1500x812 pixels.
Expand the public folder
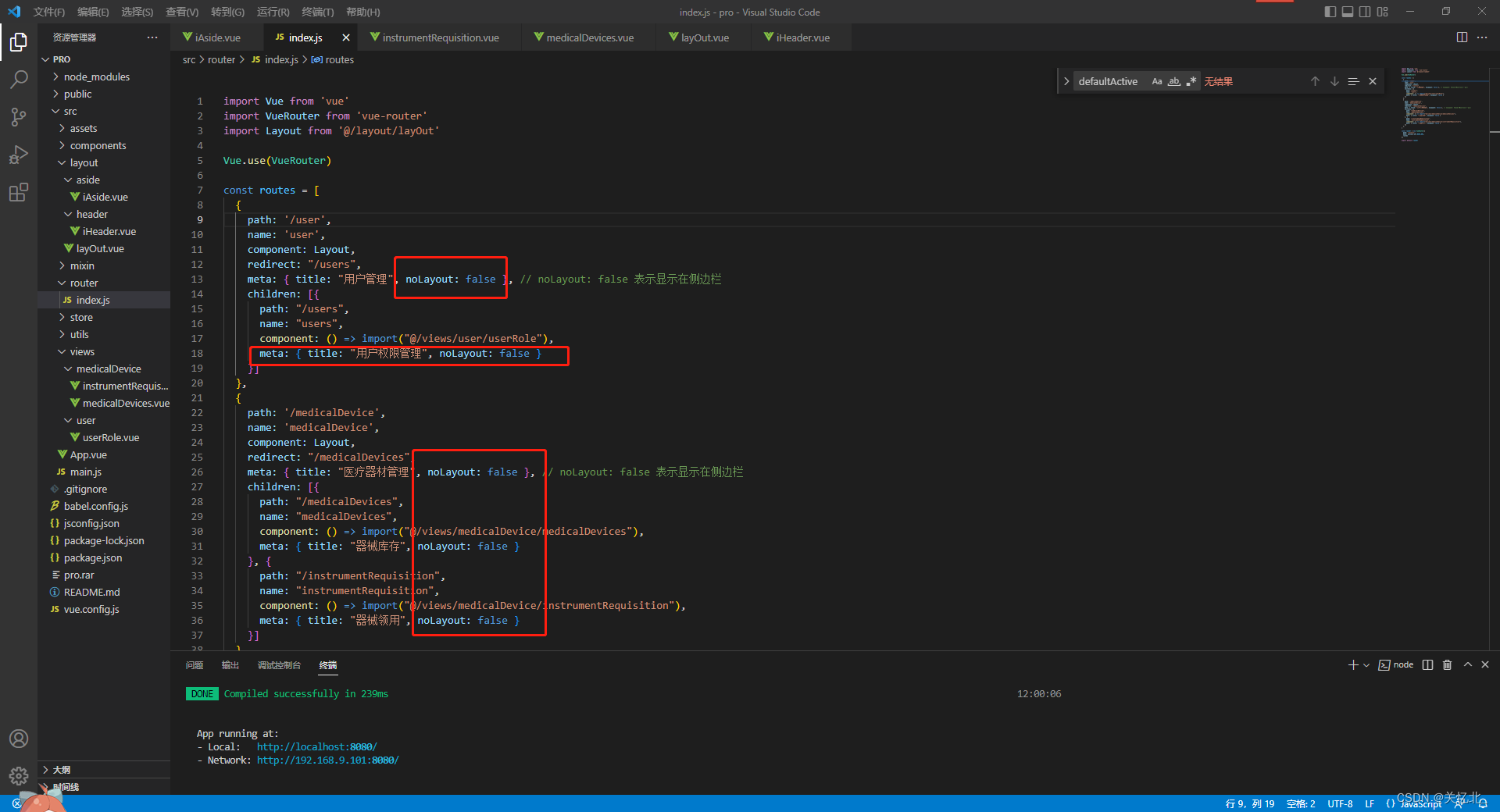pos(104,94)
